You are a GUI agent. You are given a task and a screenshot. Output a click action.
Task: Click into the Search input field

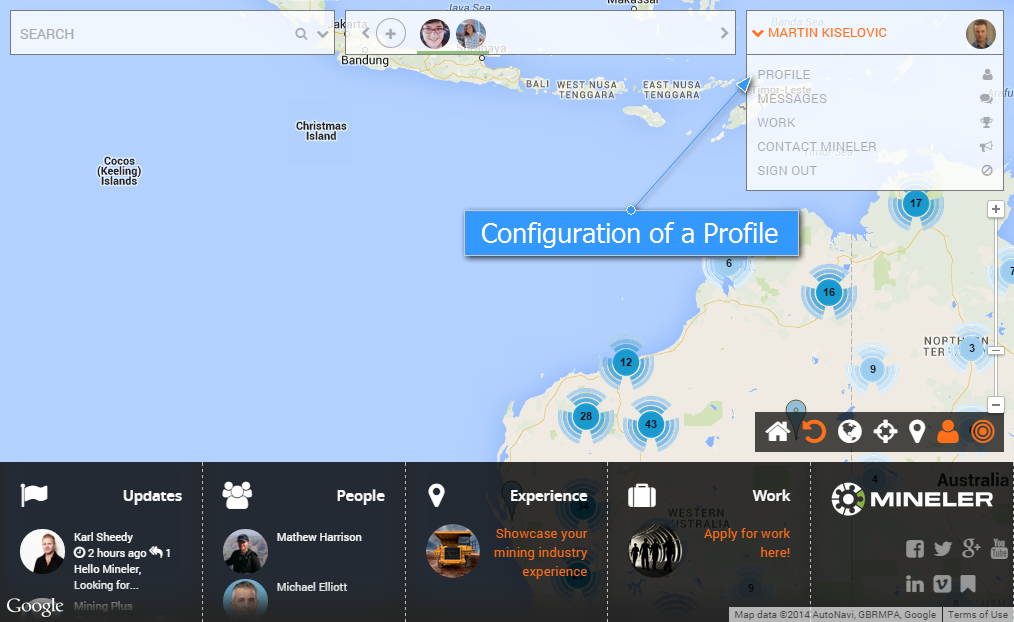click(x=150, y=34)
